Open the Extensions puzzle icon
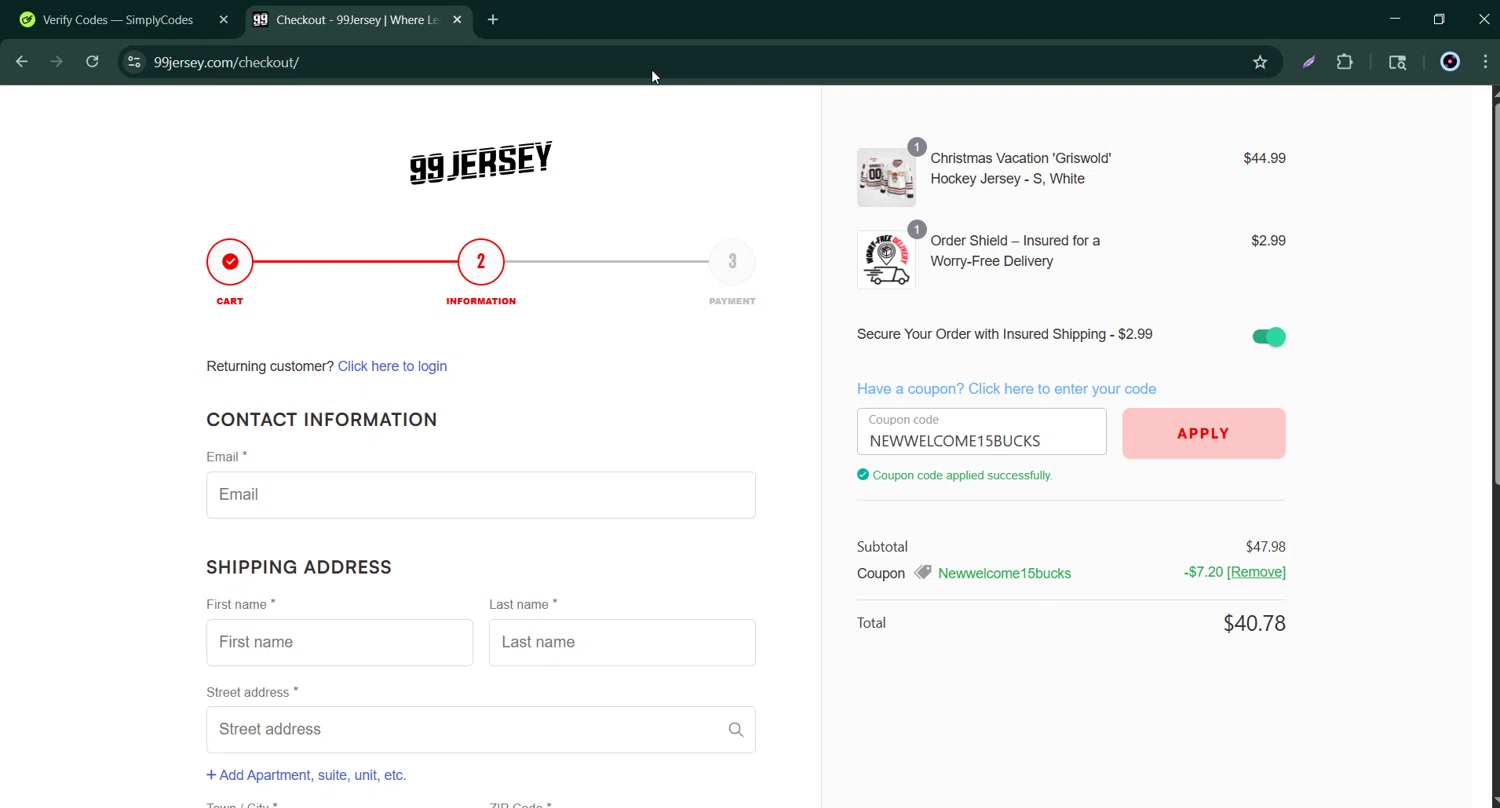 pyautogui.click(x=1345, y=62)
